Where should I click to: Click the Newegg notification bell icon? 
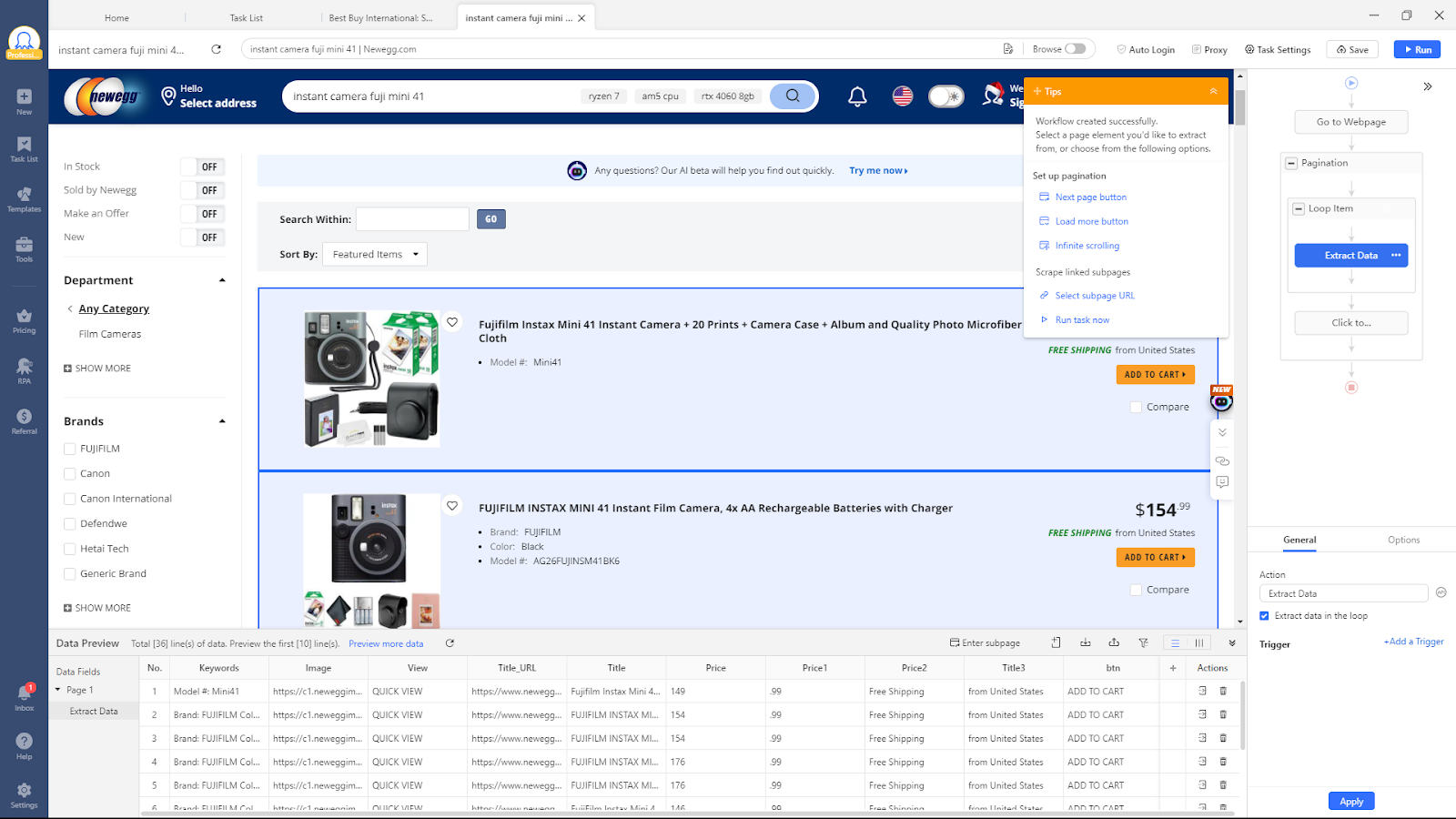click(856, 96)
